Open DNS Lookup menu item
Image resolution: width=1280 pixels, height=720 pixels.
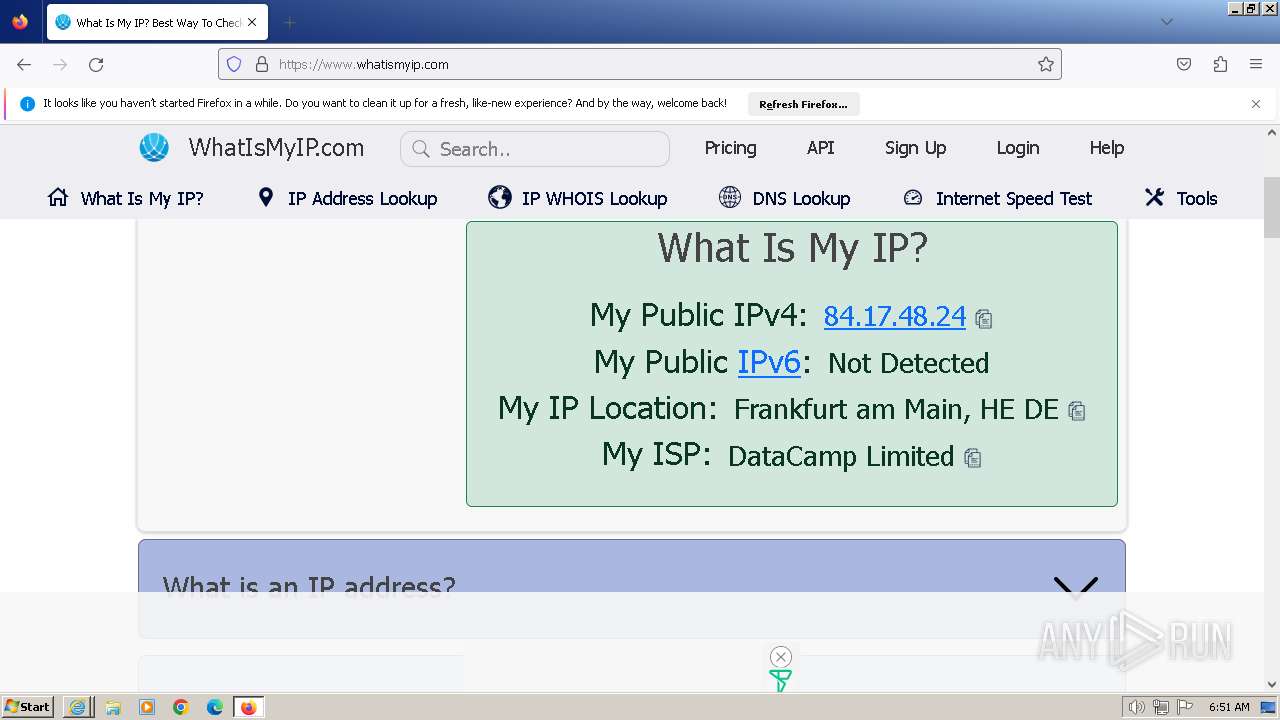[785, 198]
